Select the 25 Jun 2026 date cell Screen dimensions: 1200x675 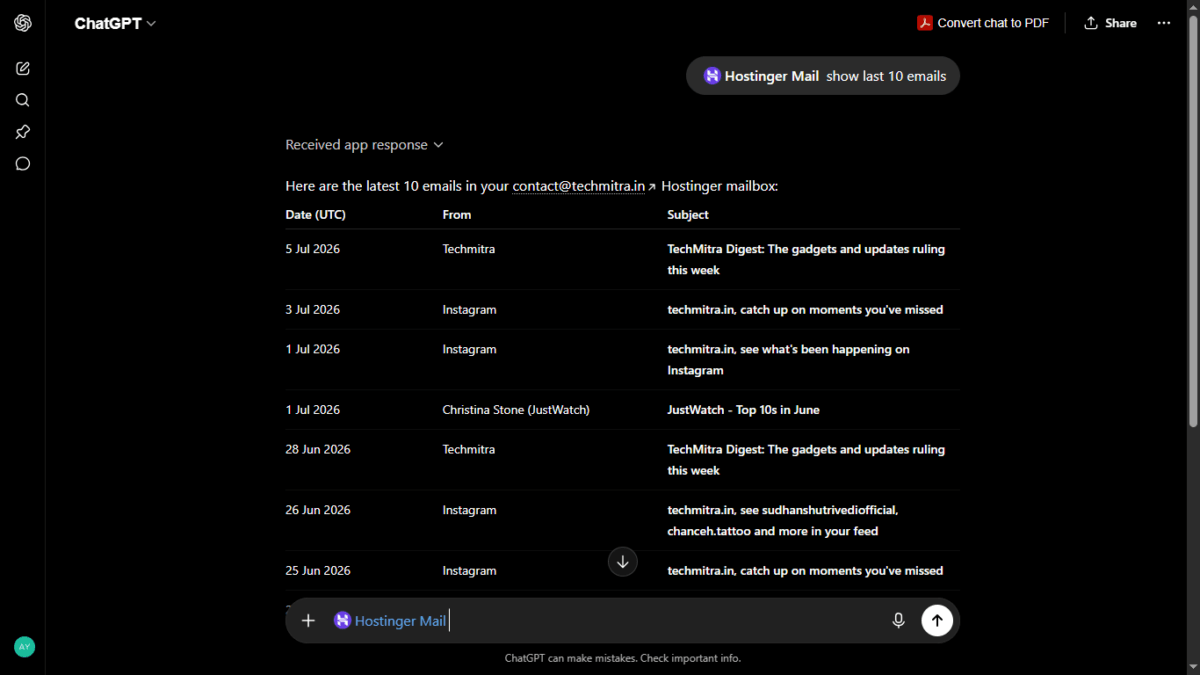coord(318,571)
